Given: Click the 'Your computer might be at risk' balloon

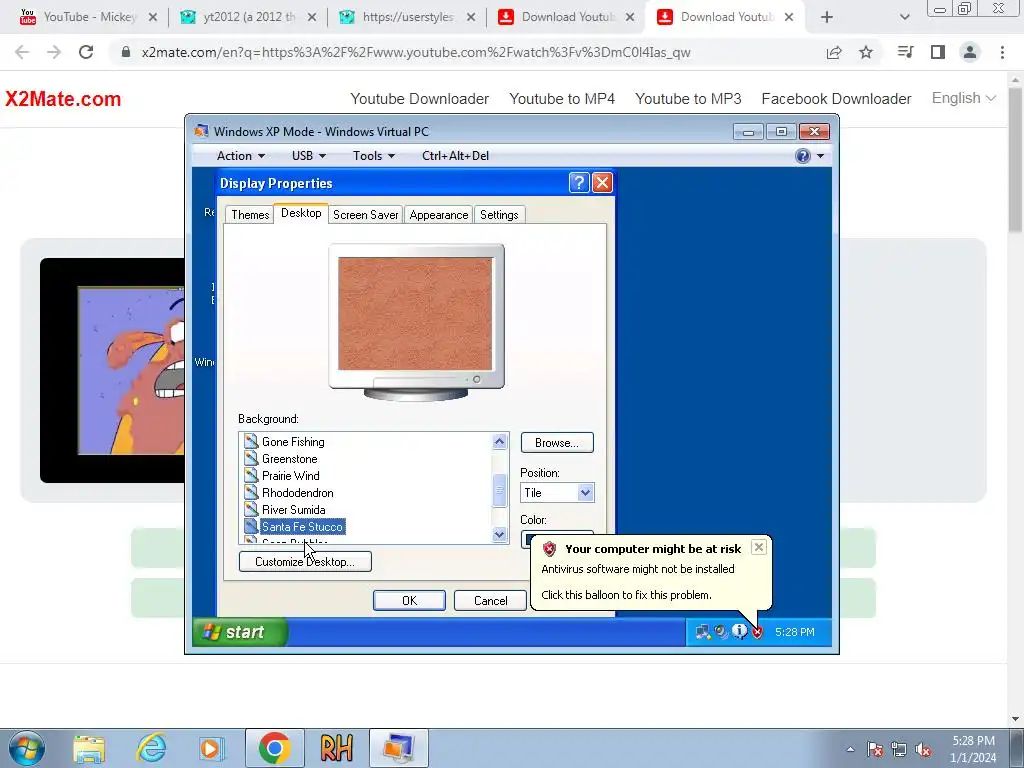Looking at the screenshot, I should pyautogui.click(x=651, y=572).
